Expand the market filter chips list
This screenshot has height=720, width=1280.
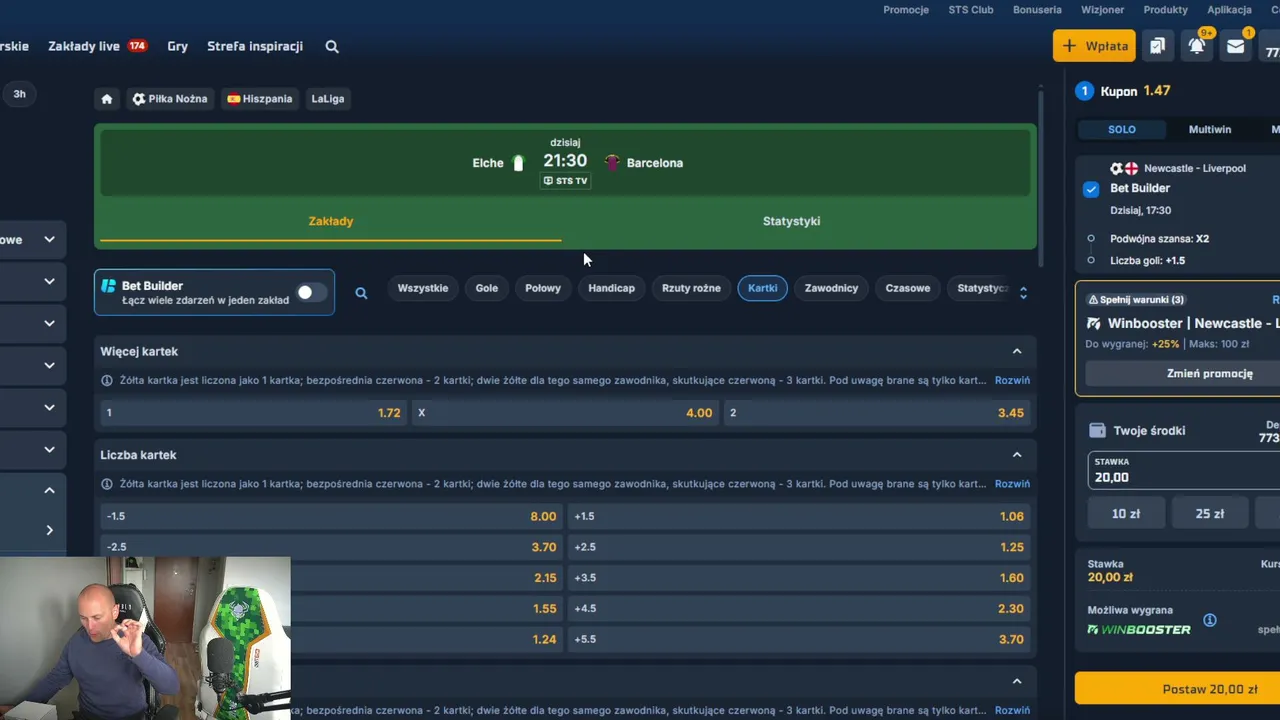click(1023, 293)
